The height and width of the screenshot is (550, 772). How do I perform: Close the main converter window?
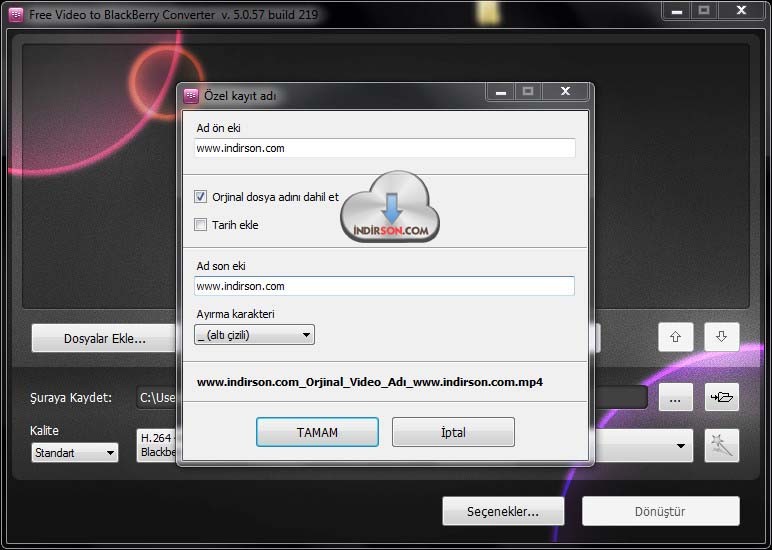[x=741, y=10]
